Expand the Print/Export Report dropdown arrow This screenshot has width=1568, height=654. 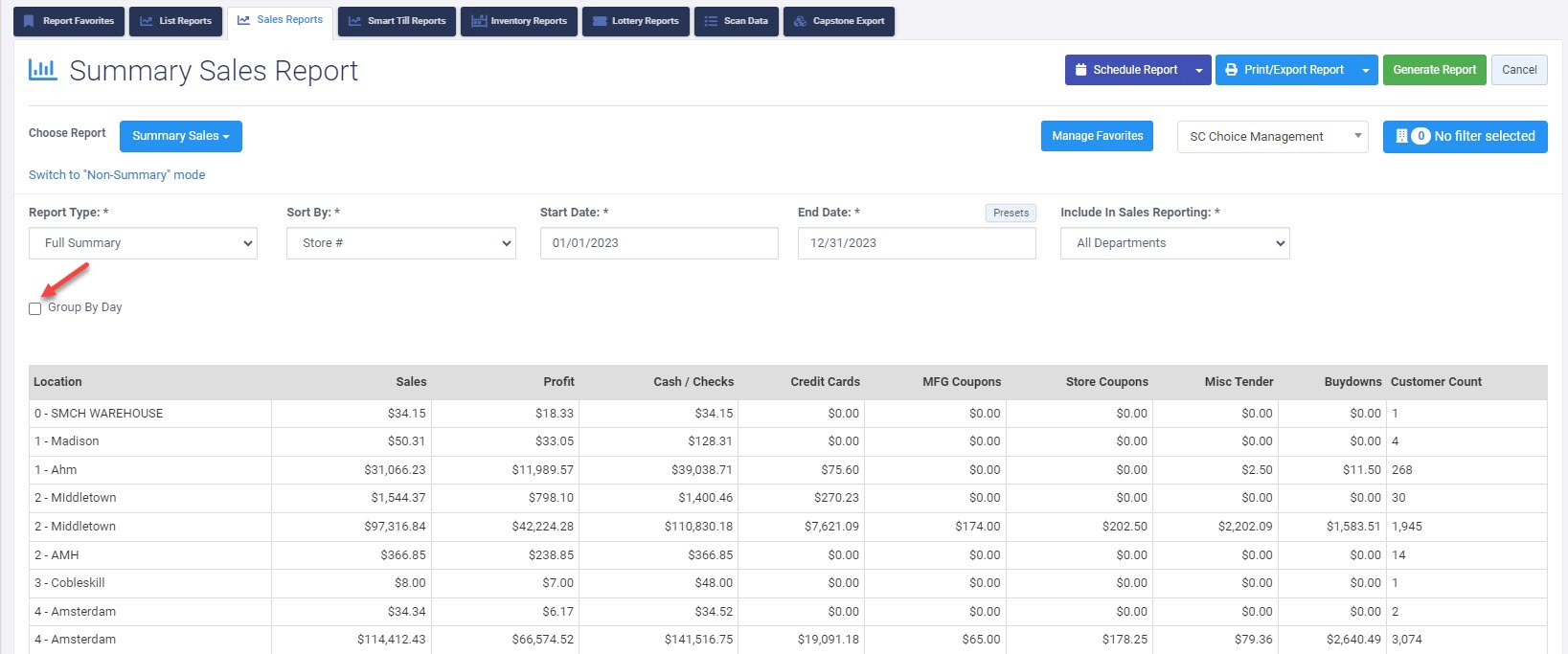point(1366,70)
